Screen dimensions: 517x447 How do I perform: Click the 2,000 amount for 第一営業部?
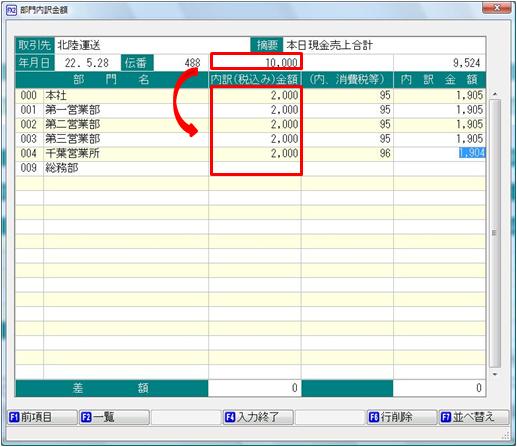coord(255,110)
